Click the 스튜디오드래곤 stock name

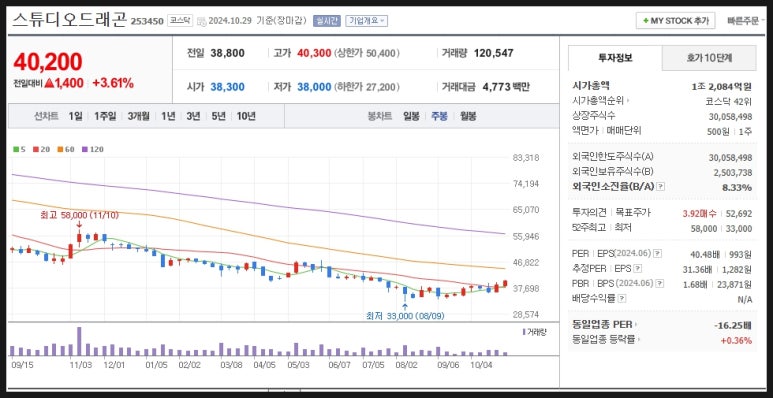(x=69, y=20)
